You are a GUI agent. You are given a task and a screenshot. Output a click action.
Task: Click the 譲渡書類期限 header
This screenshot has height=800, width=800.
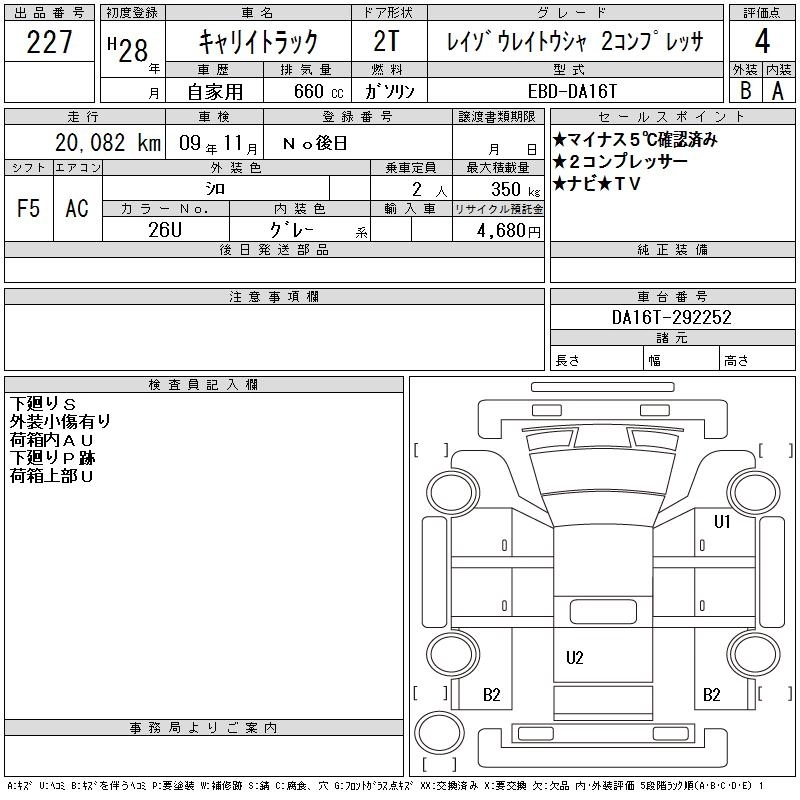click(x=497, y=117)
